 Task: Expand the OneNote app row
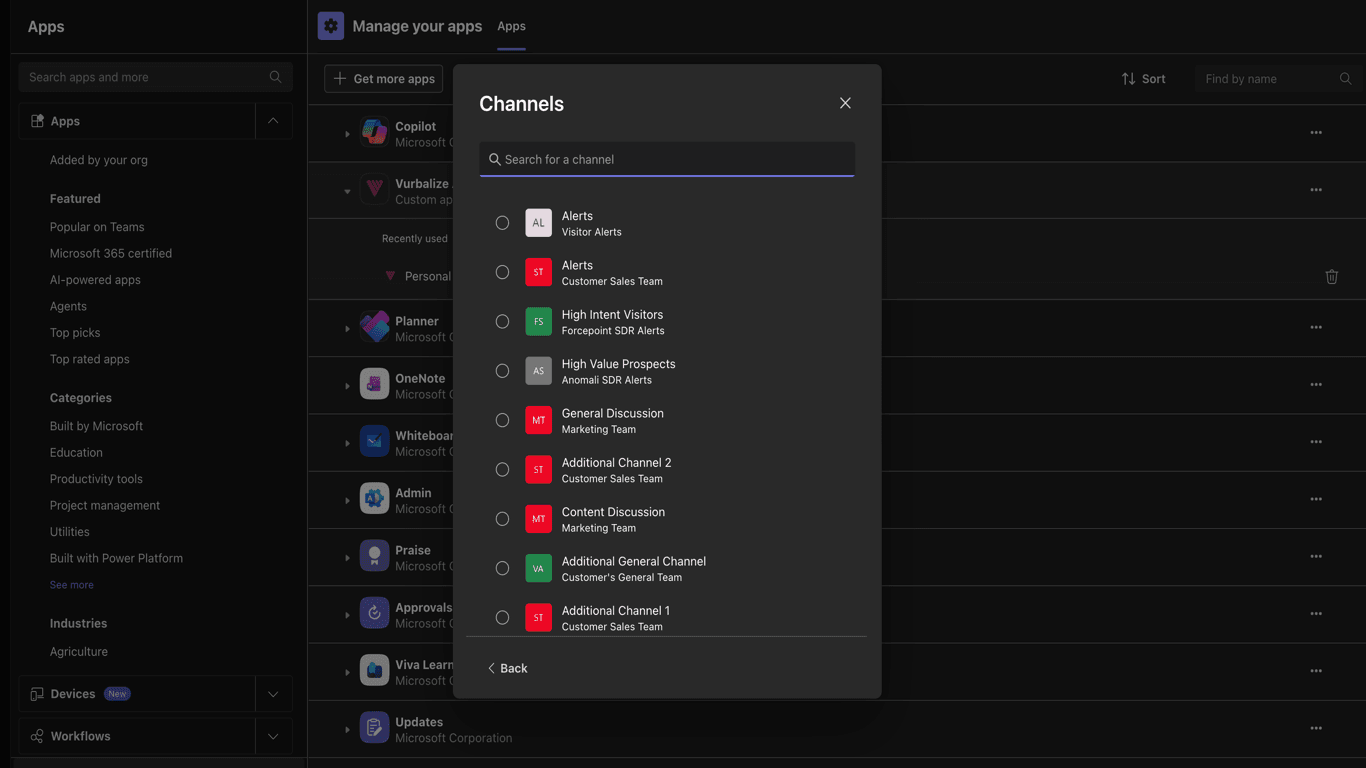coord(347,386)
